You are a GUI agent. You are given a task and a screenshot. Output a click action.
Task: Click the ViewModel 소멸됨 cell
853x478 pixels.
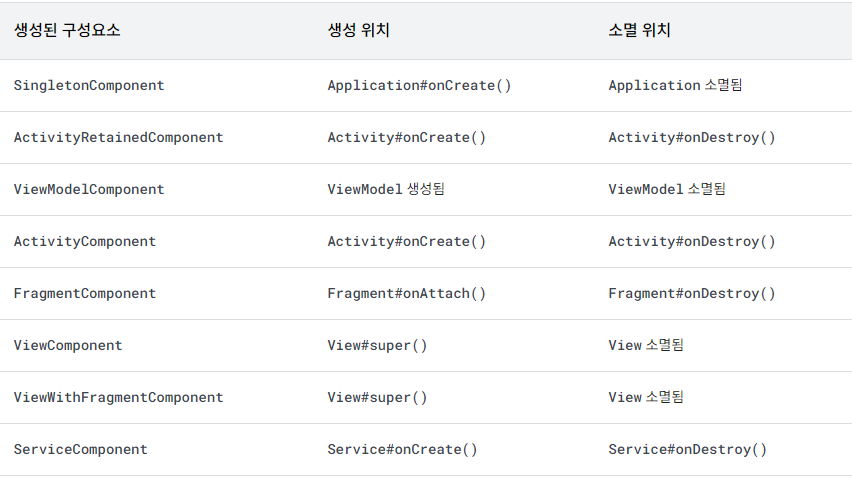point(666,189)
